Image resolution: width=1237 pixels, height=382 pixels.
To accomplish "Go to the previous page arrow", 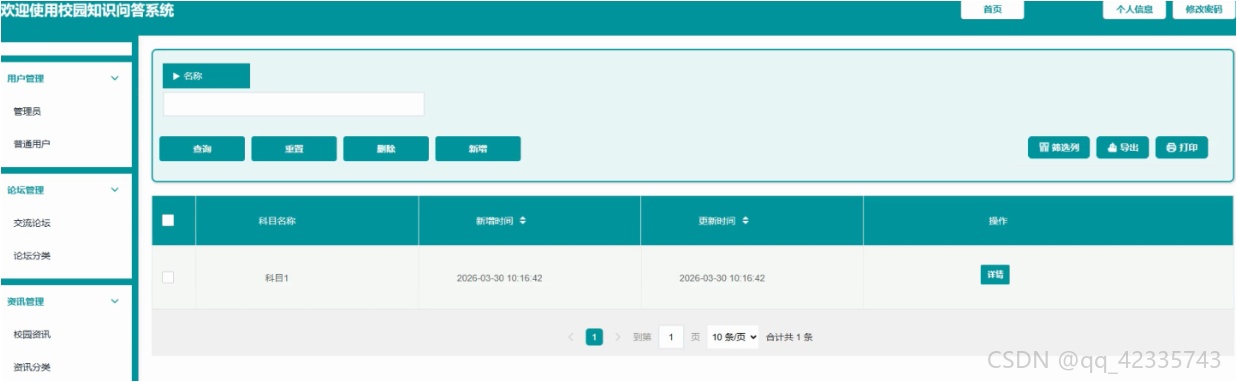I will click(571, 337).
